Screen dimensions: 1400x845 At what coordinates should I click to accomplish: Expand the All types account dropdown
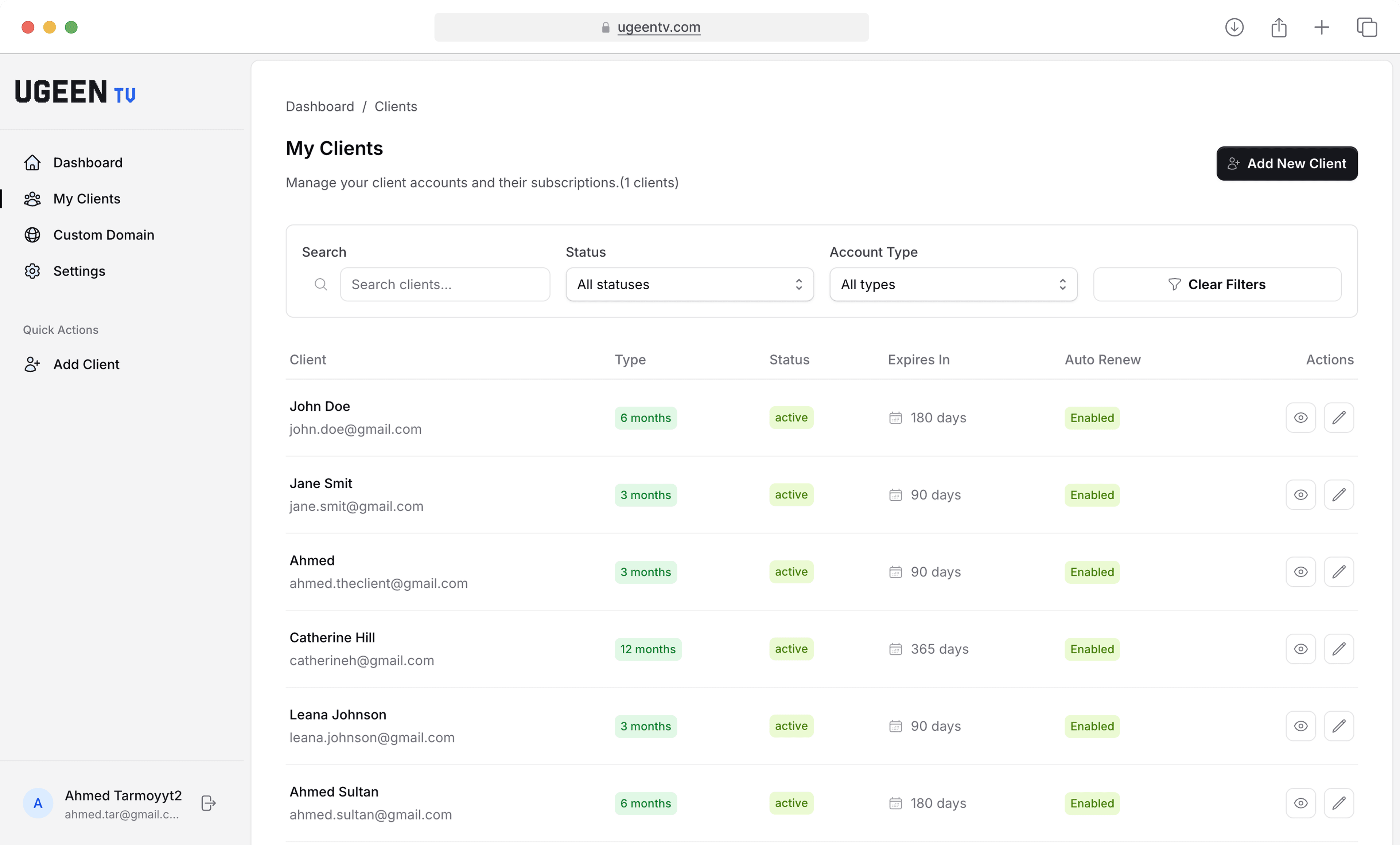pos(953,285)
